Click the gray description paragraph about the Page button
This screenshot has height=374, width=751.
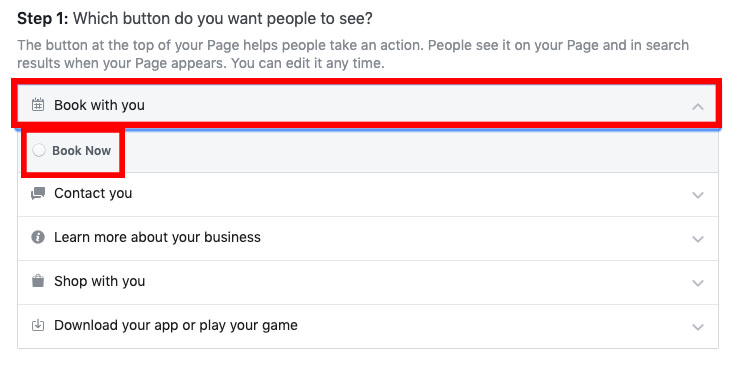[353, 54]
